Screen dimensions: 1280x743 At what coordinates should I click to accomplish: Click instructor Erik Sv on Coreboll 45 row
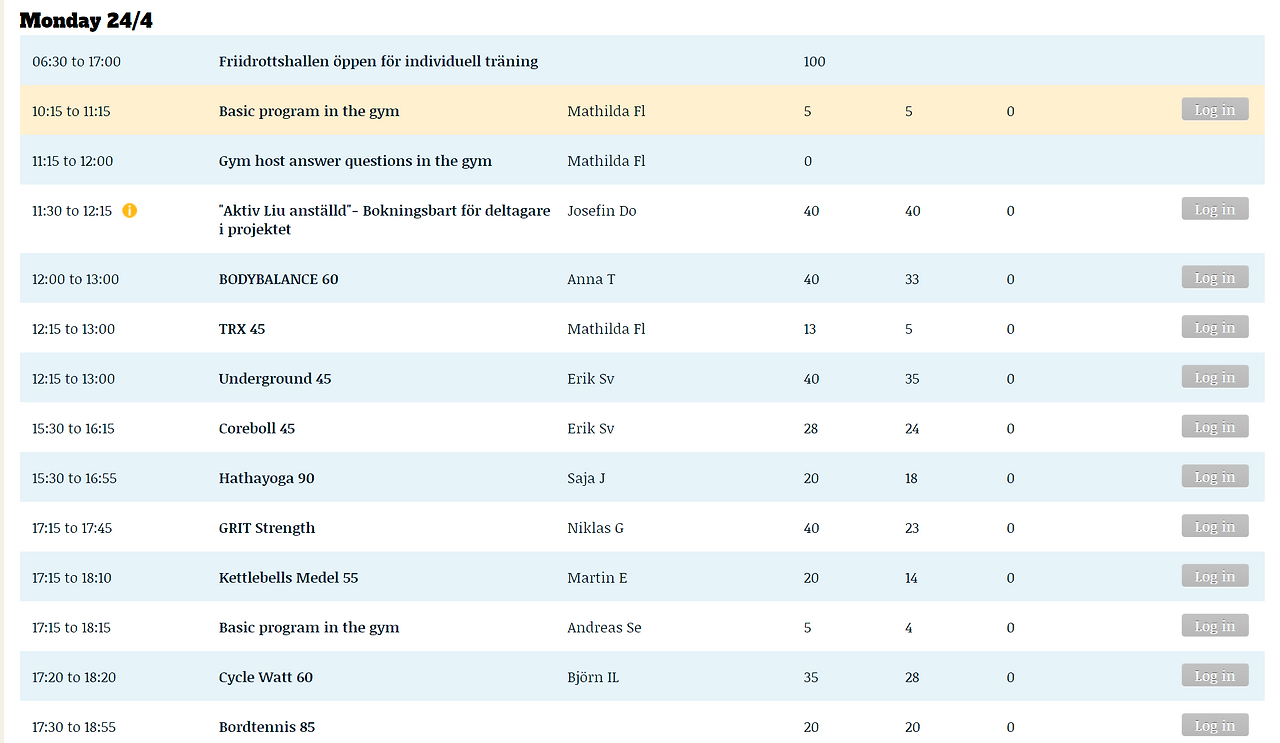591,428
